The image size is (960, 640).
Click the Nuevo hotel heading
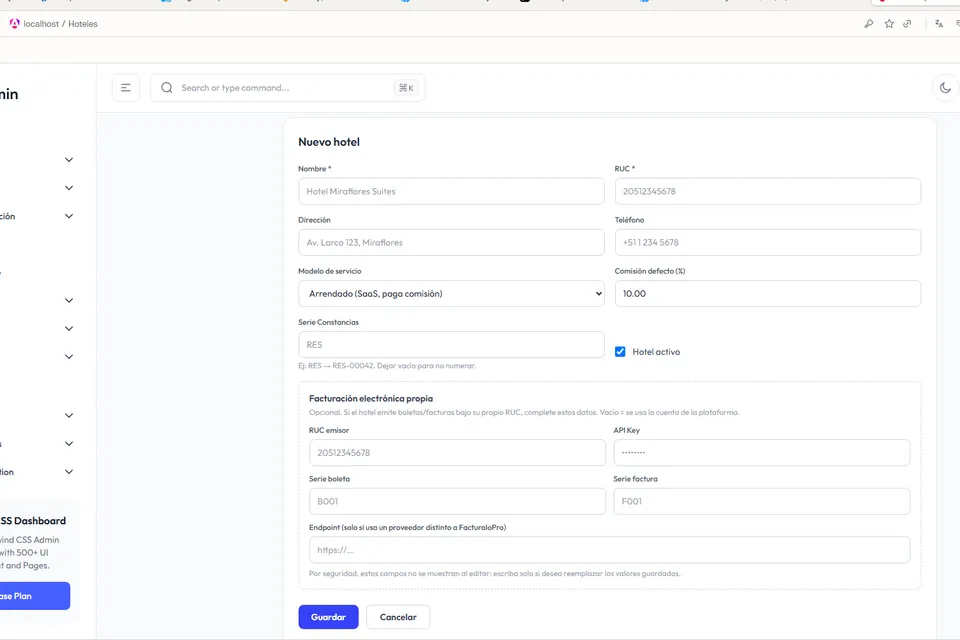pos(329,142)
